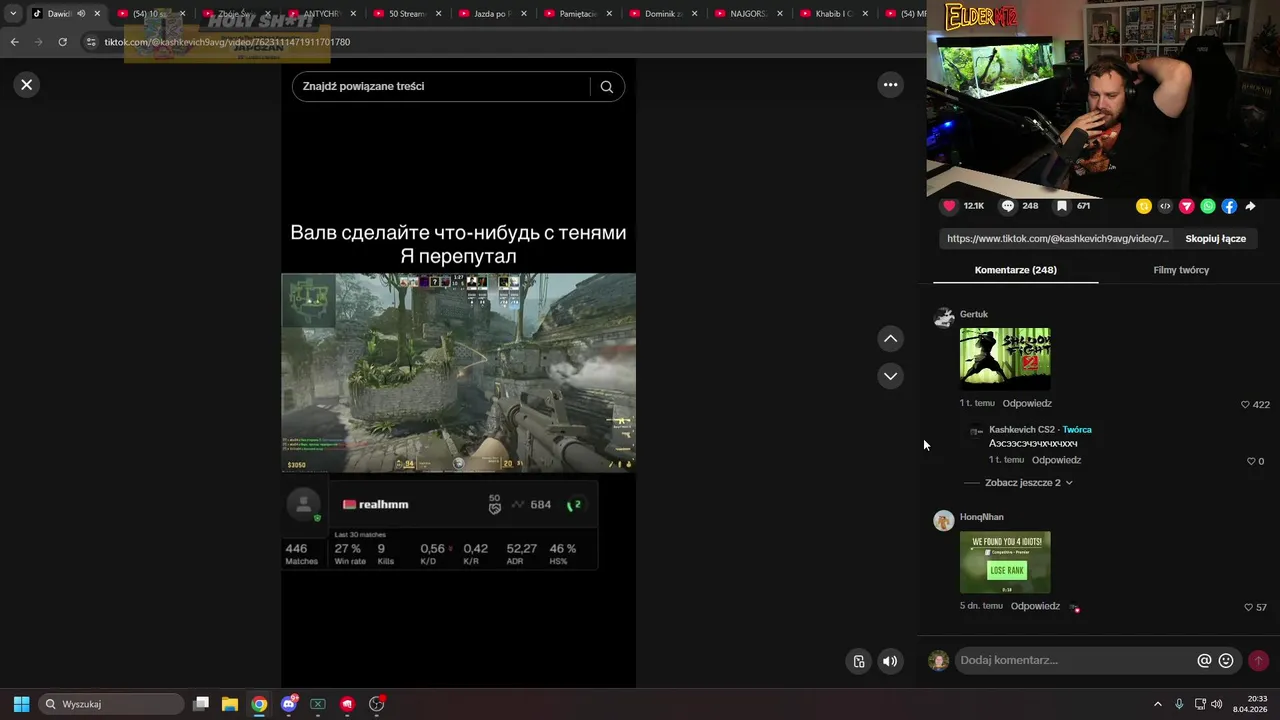1280x720 pixels.
Task: Switch to the 'Pamiętacie' YouTube tab
Action: [578, 14]
